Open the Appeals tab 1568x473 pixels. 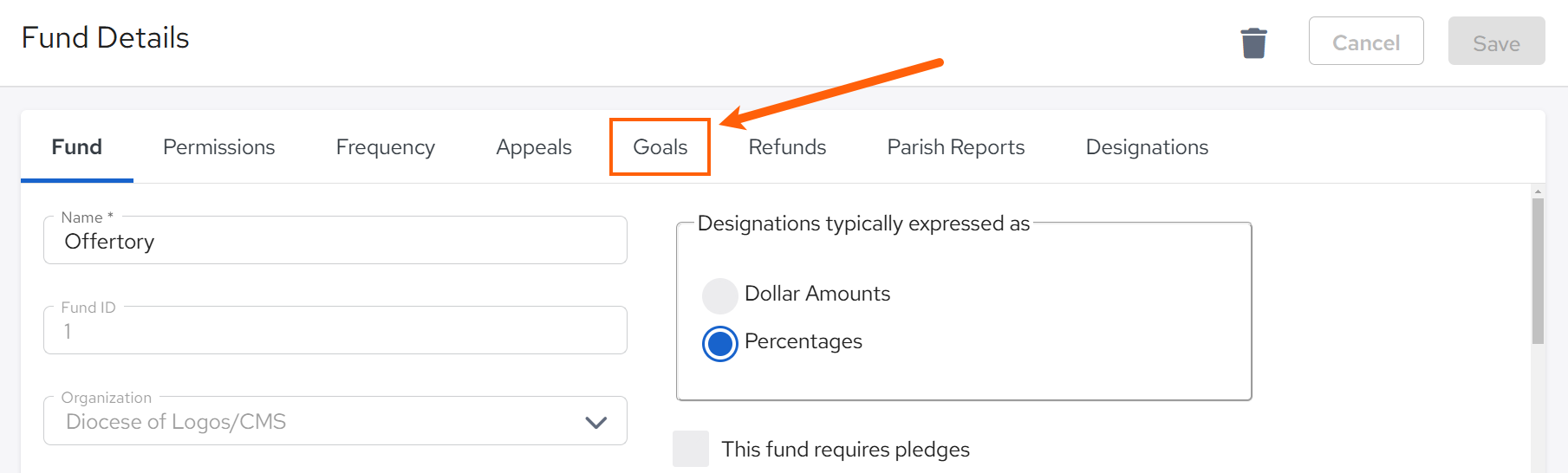533,147
